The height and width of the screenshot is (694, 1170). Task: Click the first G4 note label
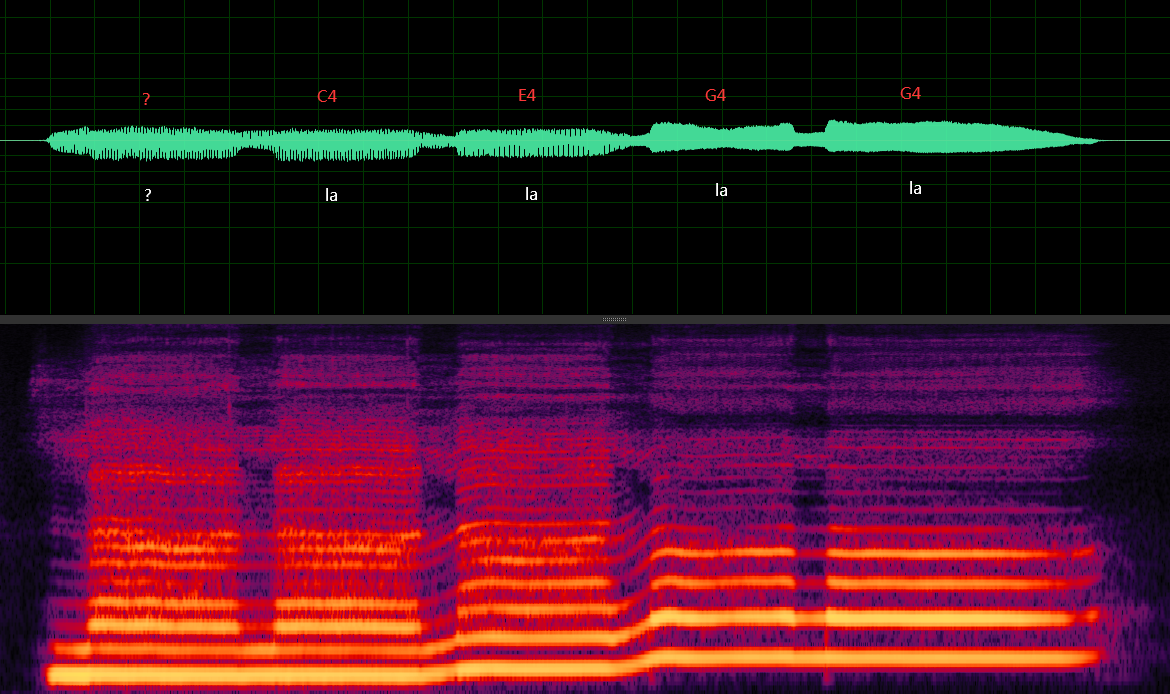(x=716, y=96)
